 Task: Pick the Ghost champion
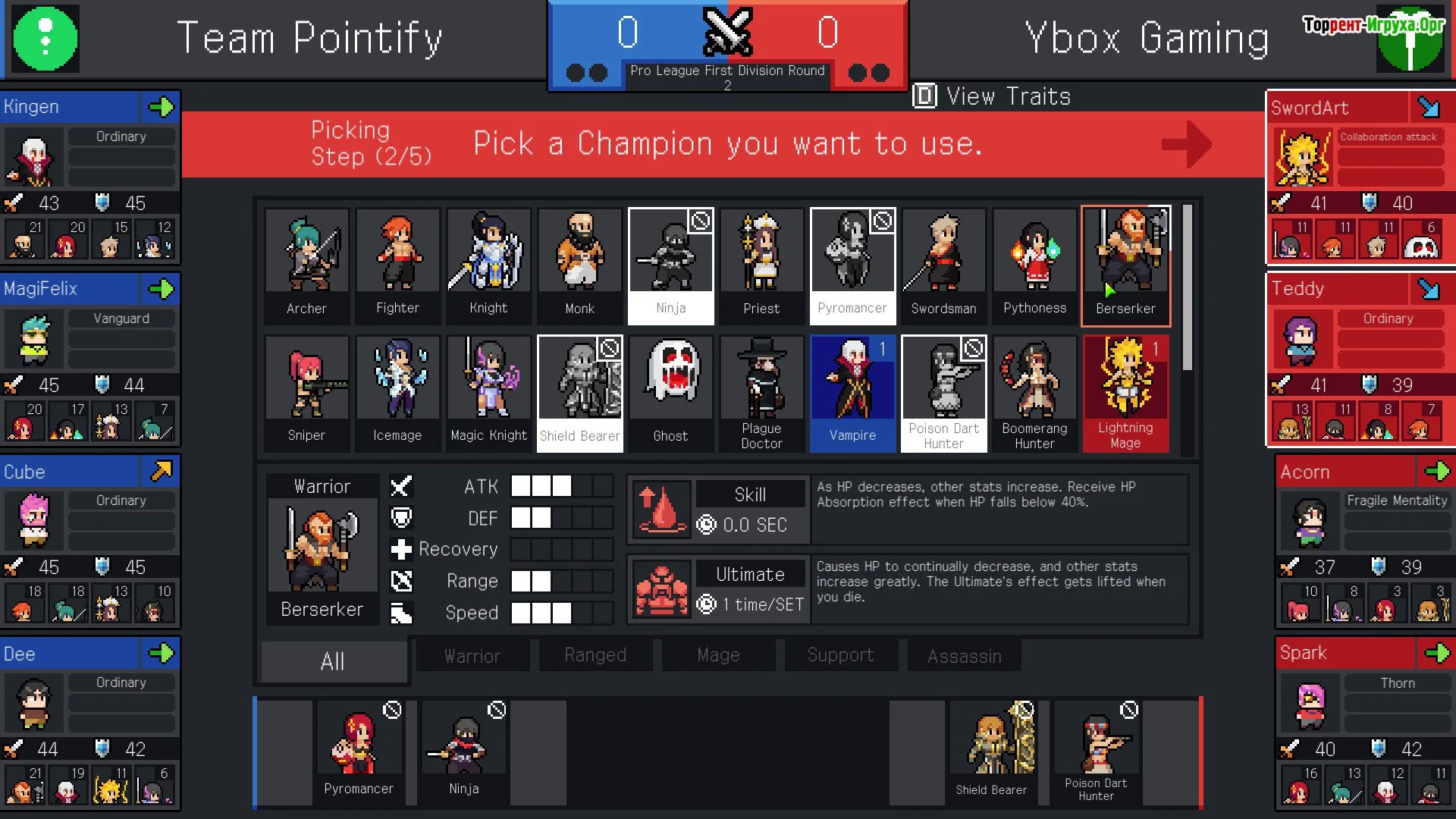coord(670,394)
